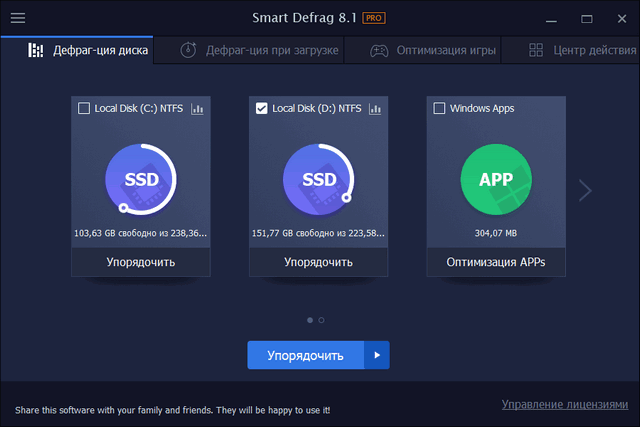Open disk D: fragmentation chart icon
640x427 pixels.
point(375,109)
